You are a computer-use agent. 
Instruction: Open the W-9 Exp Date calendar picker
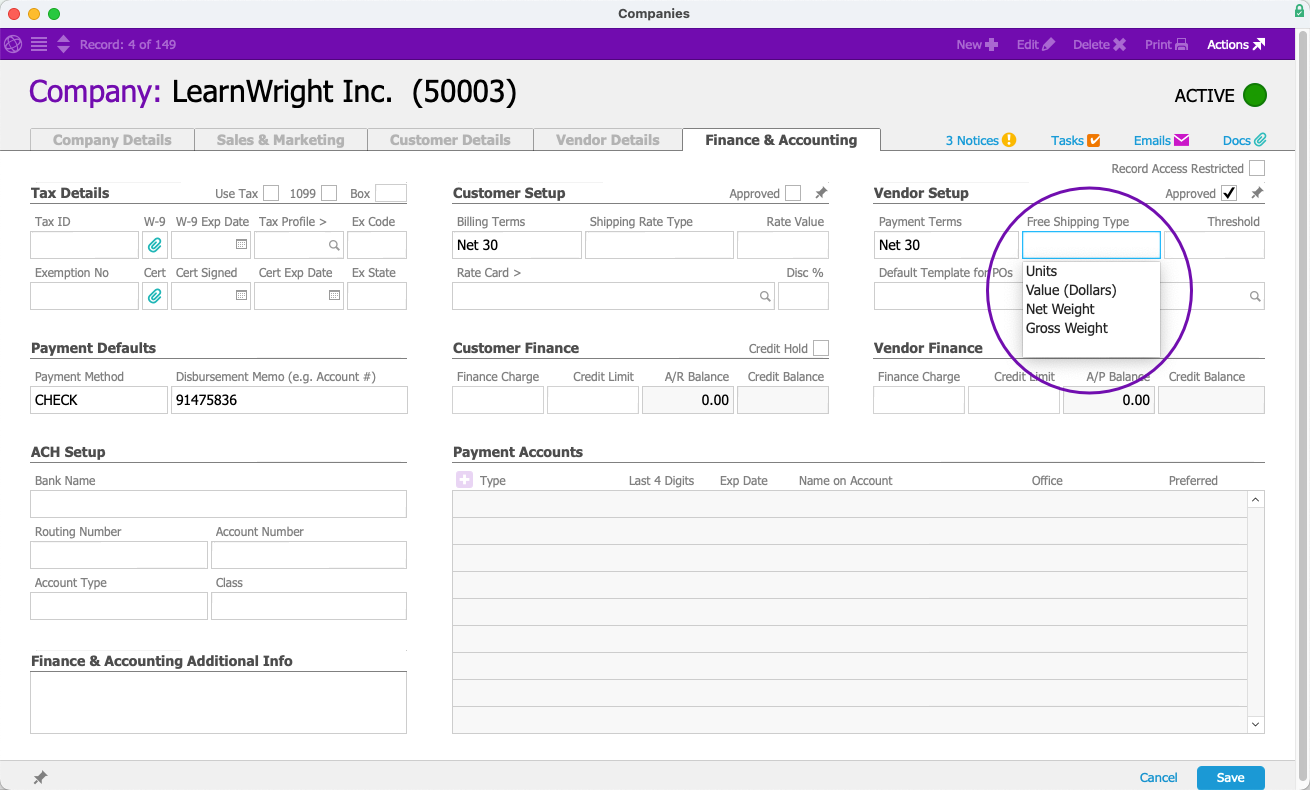point(241,244)
